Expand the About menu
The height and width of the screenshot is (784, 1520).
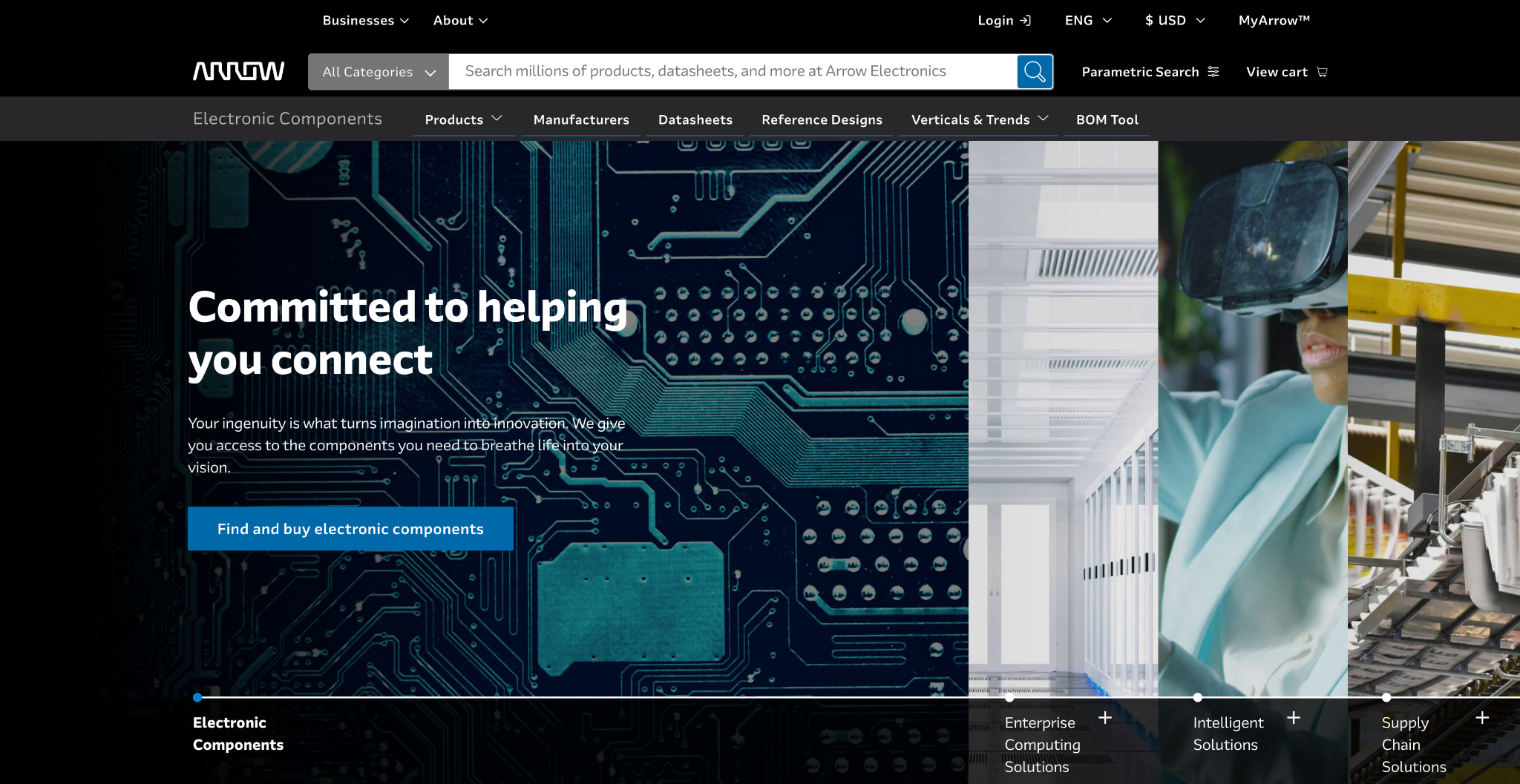[460, 21]
